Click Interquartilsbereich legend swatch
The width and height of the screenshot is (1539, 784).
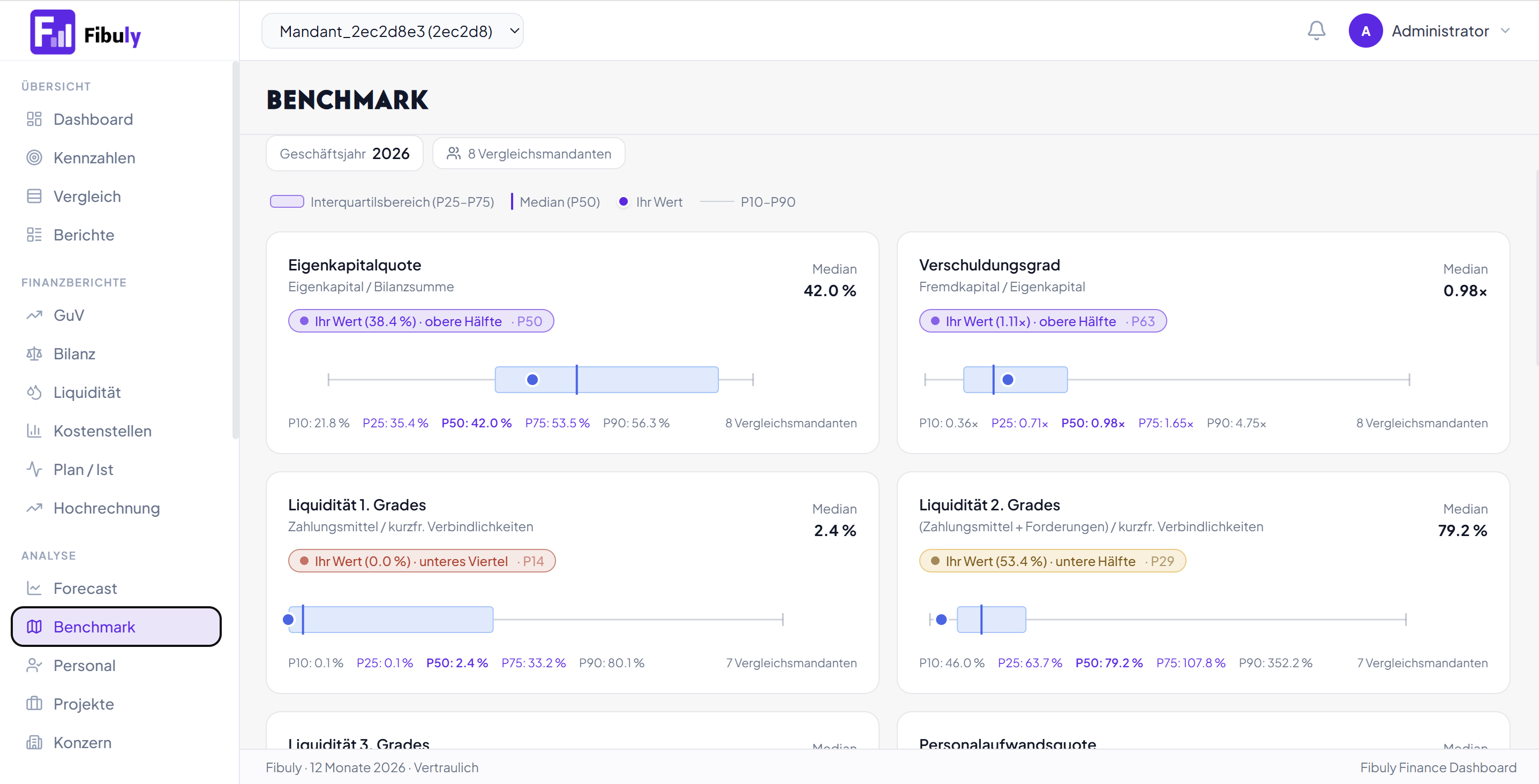(x=287, y=202)
